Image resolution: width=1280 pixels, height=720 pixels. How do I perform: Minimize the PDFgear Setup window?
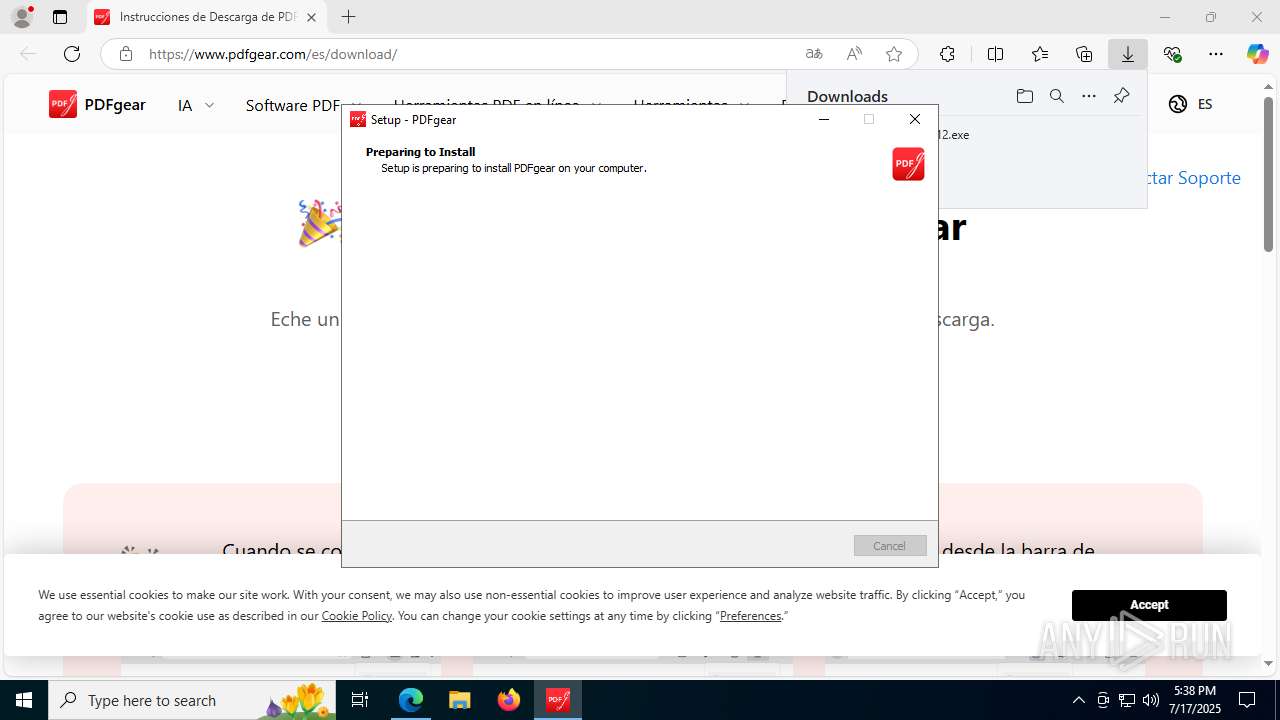coord(824,119)
